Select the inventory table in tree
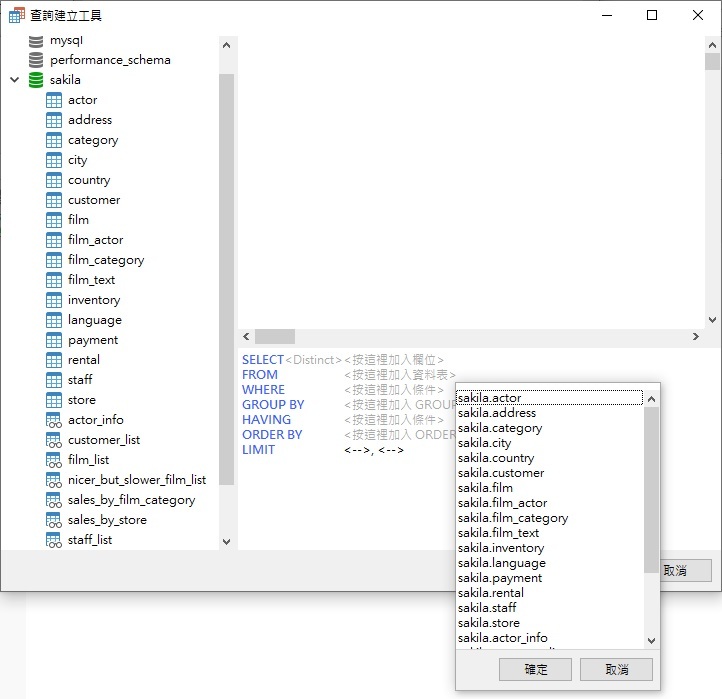 (93, 300)
